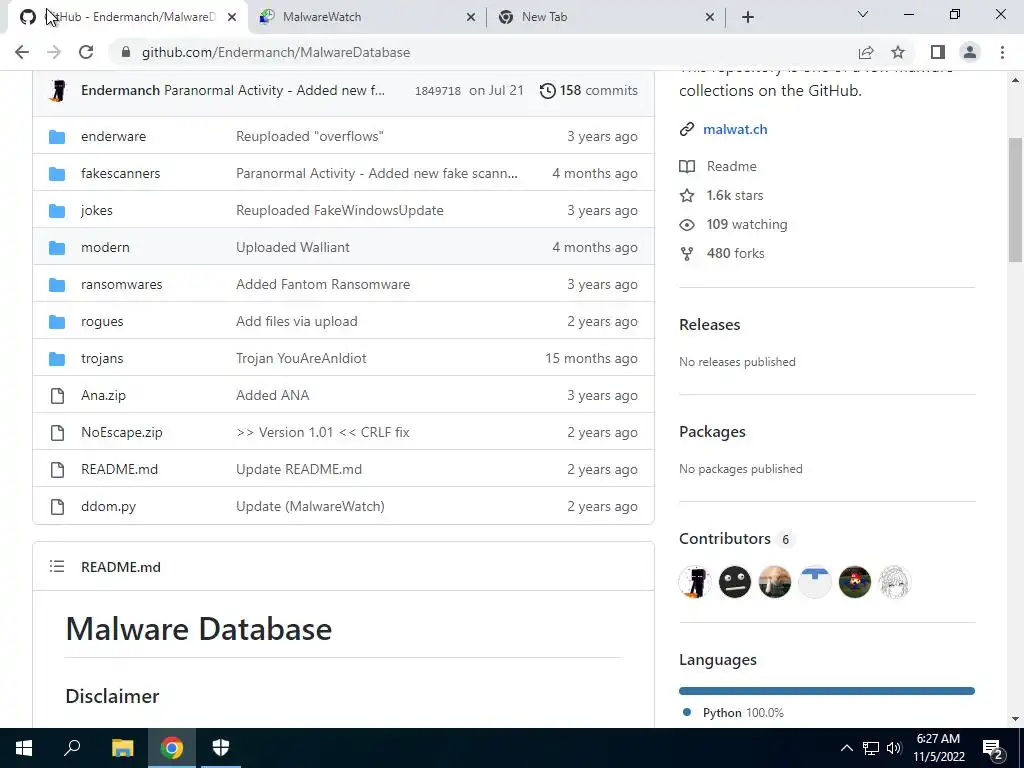Reload the GitHub page
Viewport: 1024px width, 768px height.
[x=86, y=52]
